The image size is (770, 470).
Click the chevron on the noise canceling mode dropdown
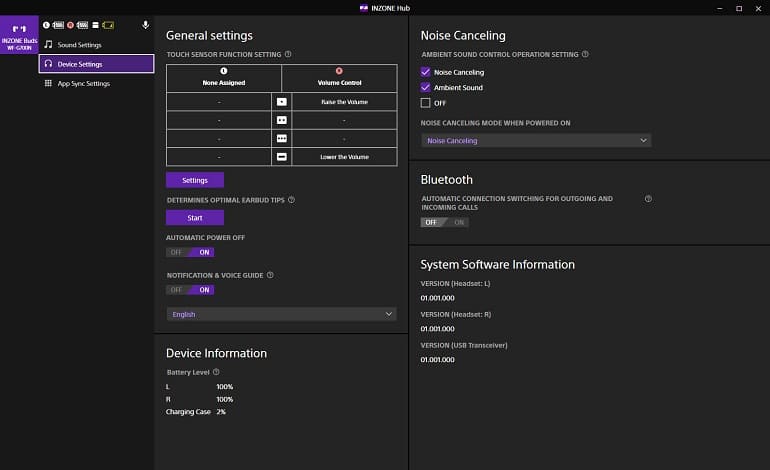[643, 140]
